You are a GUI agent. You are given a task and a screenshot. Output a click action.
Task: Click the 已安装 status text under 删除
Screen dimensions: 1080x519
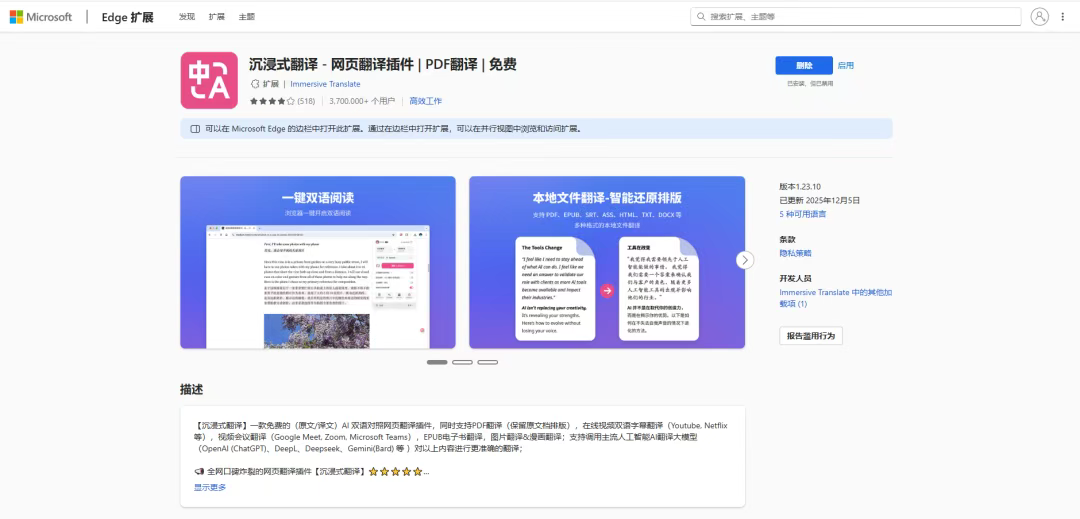click(x=810, y=83)
